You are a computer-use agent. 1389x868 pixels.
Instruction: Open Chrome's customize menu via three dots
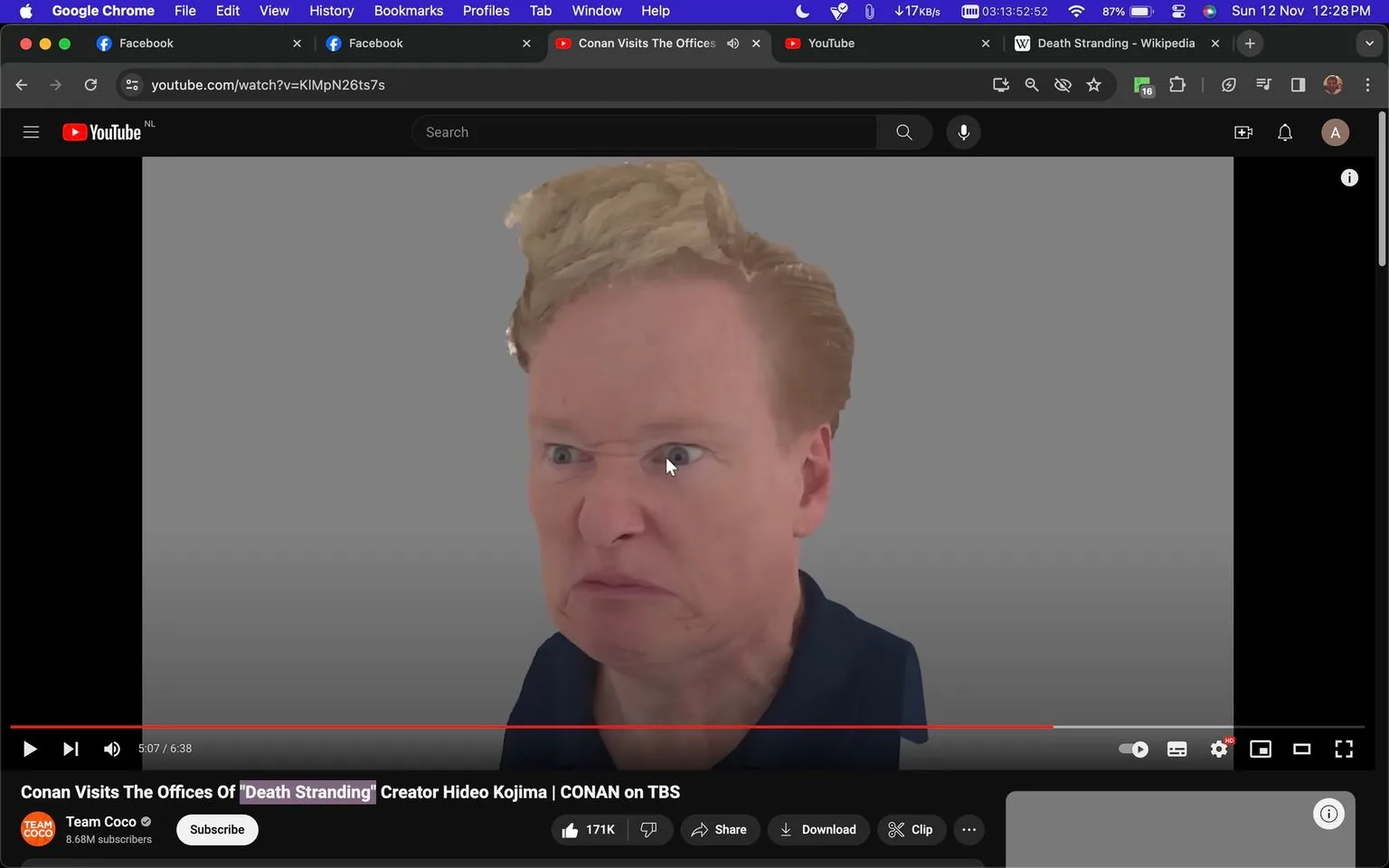pos(1368,84)
